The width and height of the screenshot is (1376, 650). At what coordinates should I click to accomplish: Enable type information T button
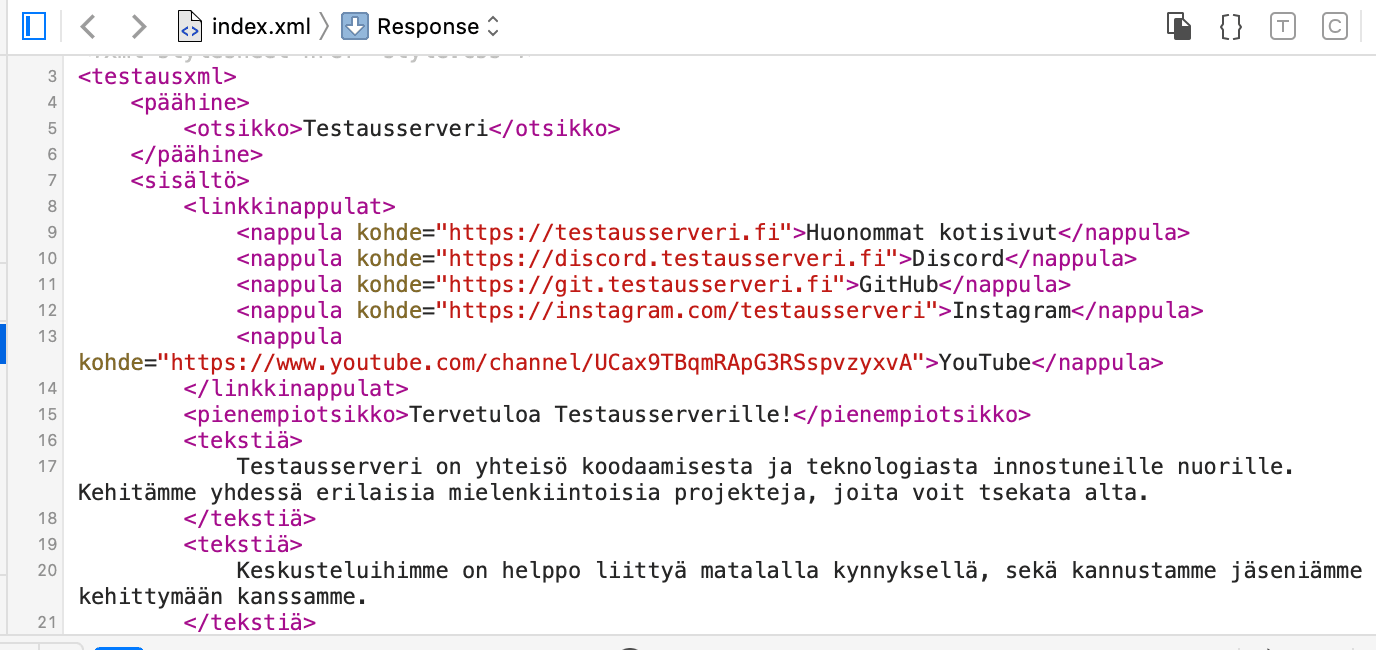tap(1282, 26)
